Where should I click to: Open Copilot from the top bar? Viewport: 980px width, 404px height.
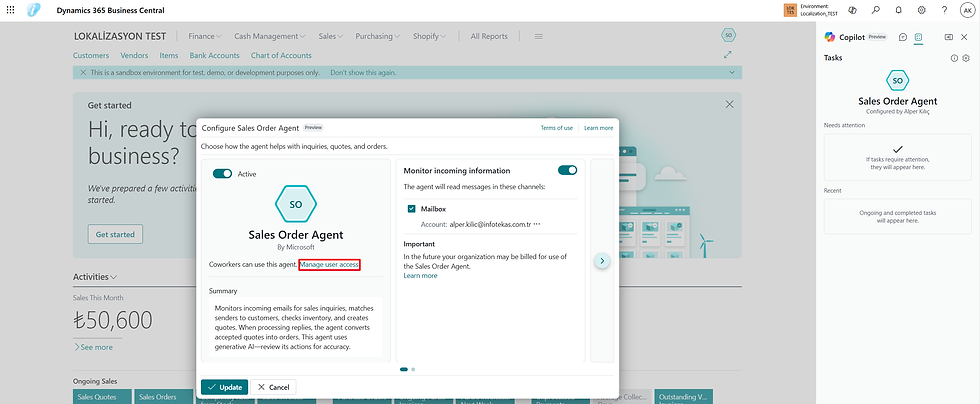(x=852, y=10)
